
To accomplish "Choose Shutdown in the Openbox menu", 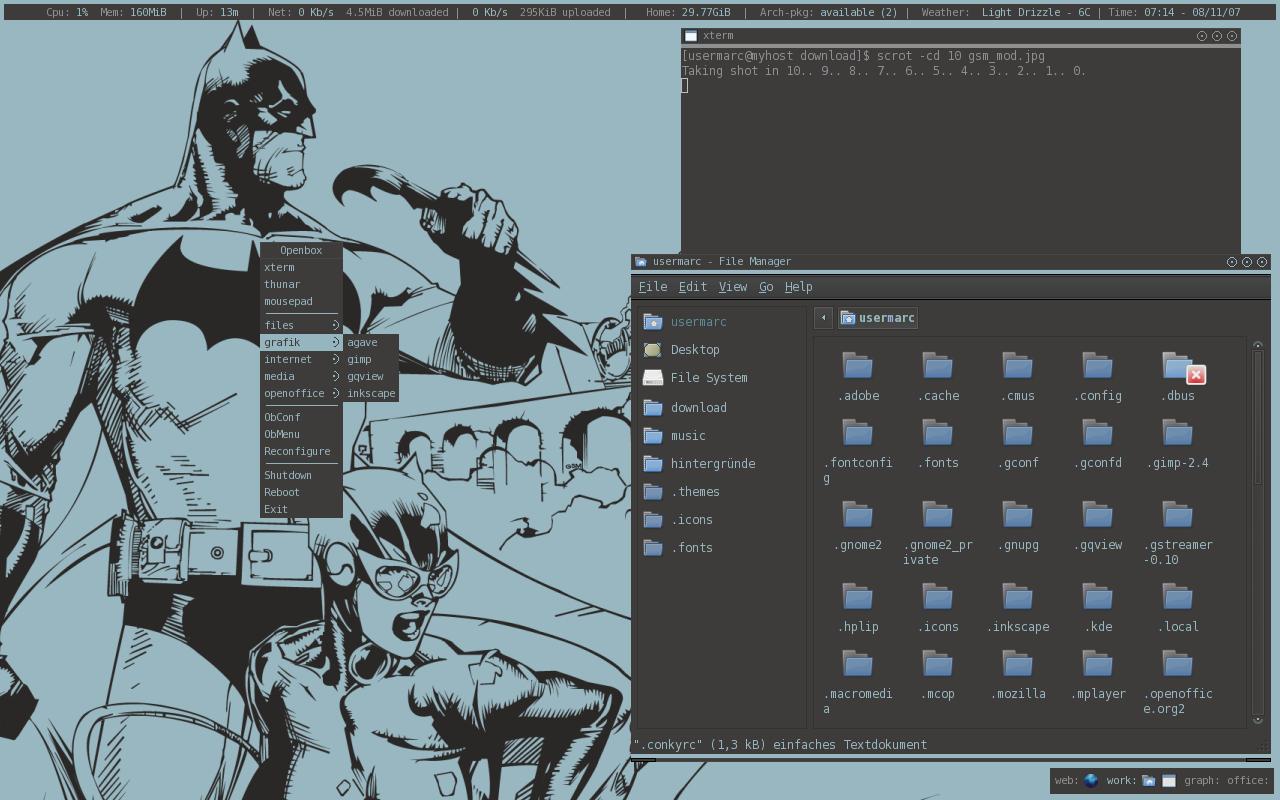I will pyautogui.click(x=301, y=475).
